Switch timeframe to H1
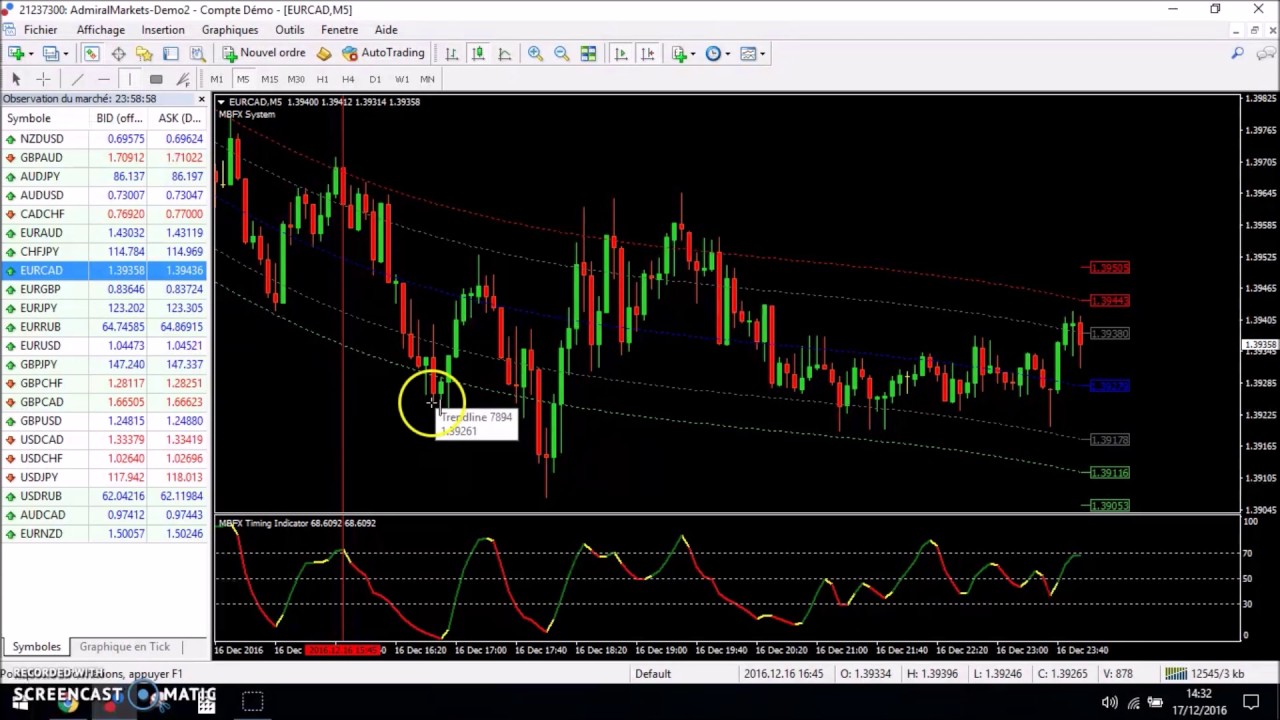 322,79
